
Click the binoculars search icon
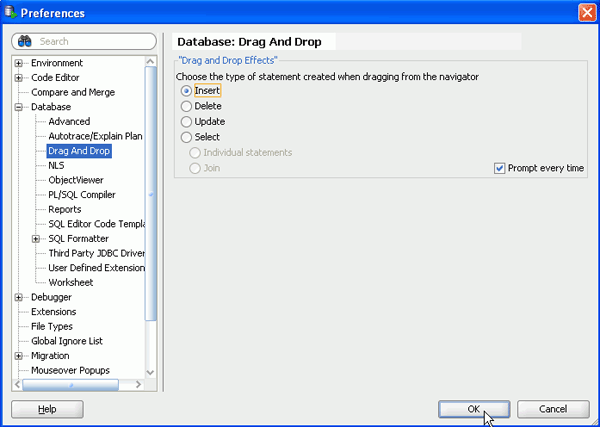tap(25, 41)
